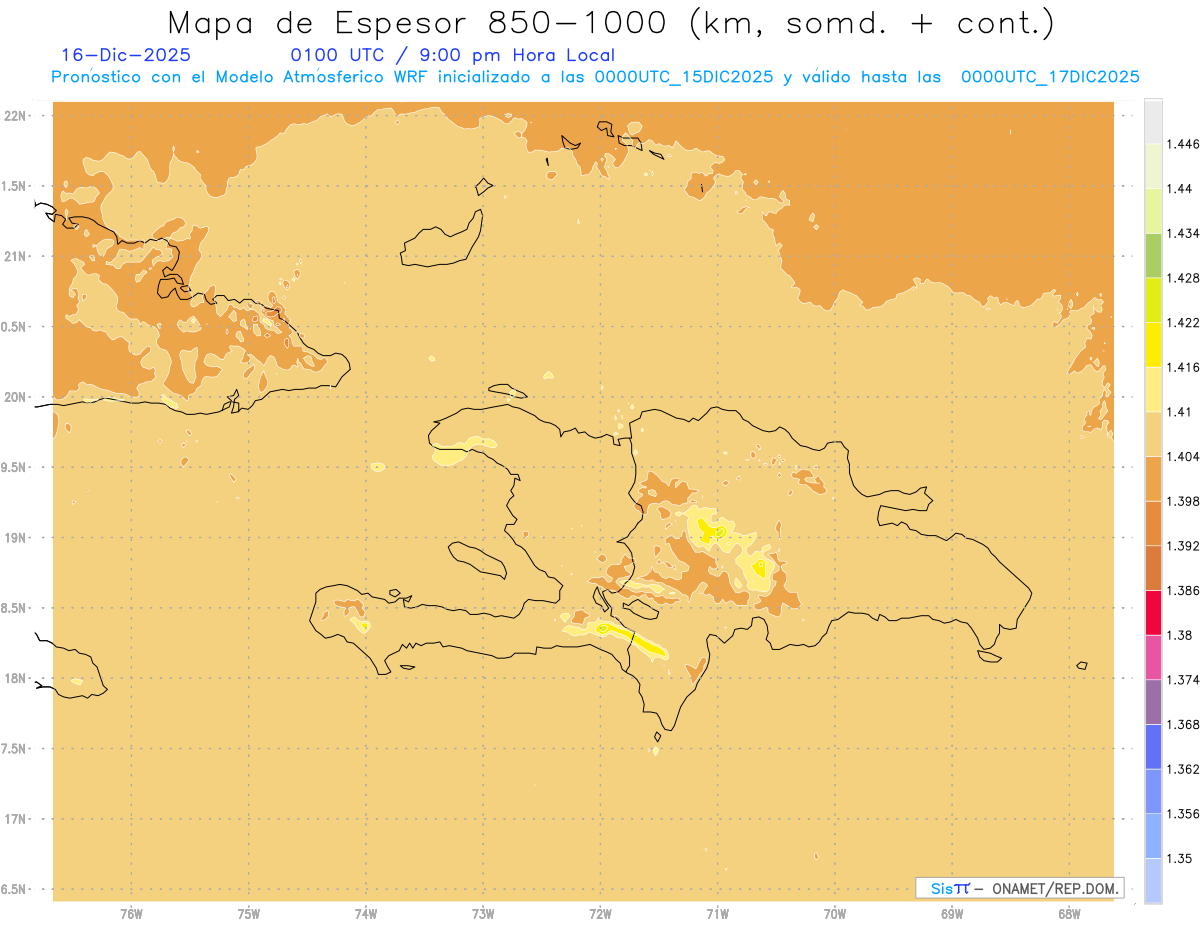The width and height of the screenshot is (1200, 927).
Task: Click the 'SisTT - ONAMET/REP.DOM.' credit box
Action: (x=1020, y=888)
